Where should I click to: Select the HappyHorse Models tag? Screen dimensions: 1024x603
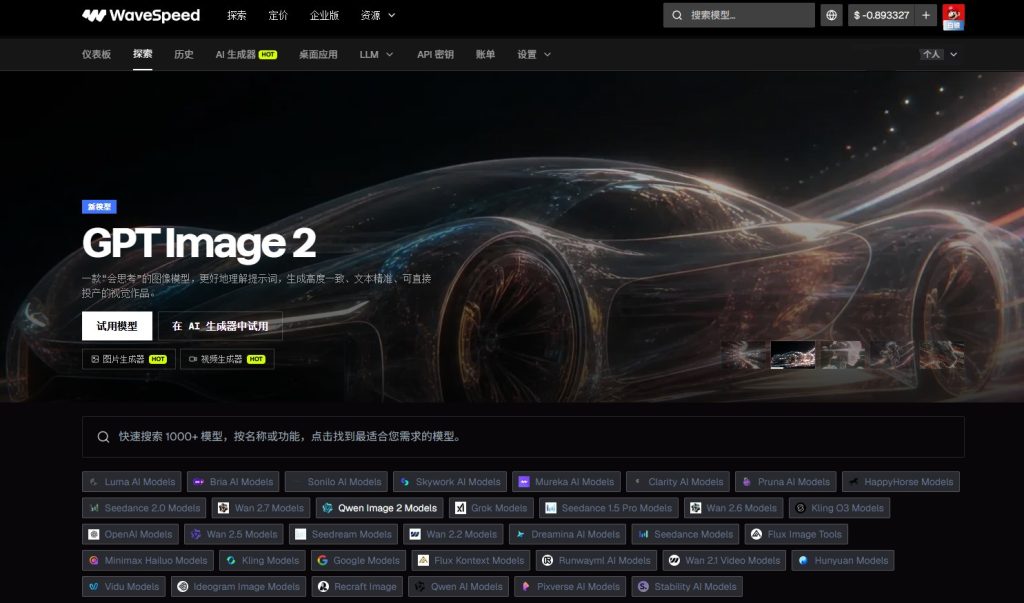click(901, 481)
